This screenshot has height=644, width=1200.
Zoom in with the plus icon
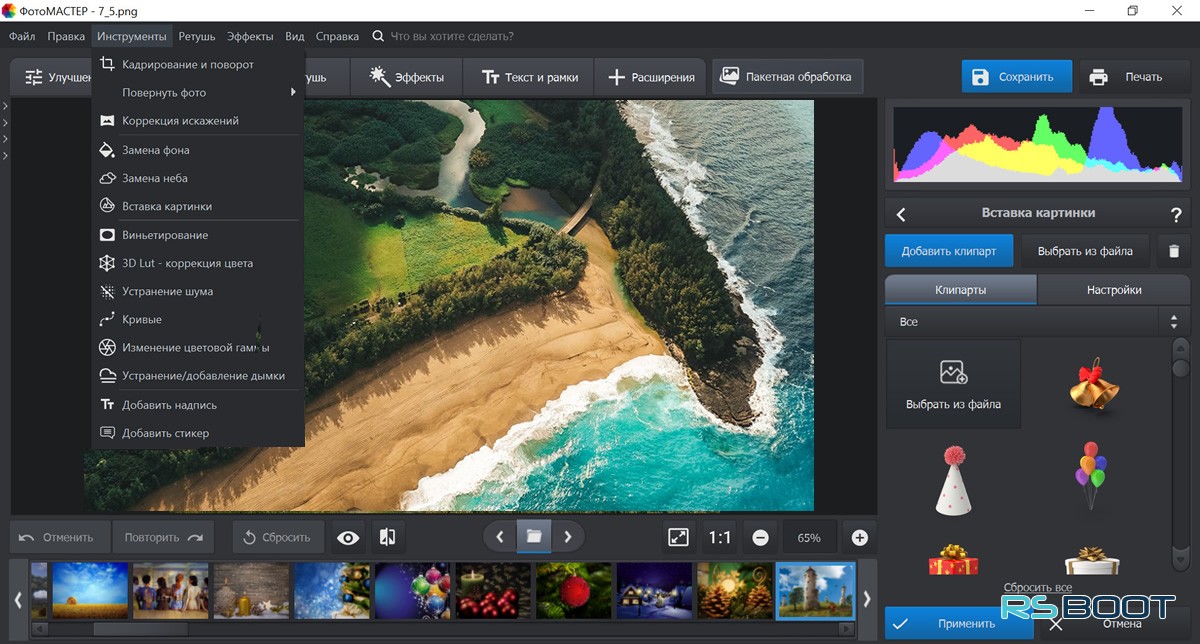[x=860, y=538]
